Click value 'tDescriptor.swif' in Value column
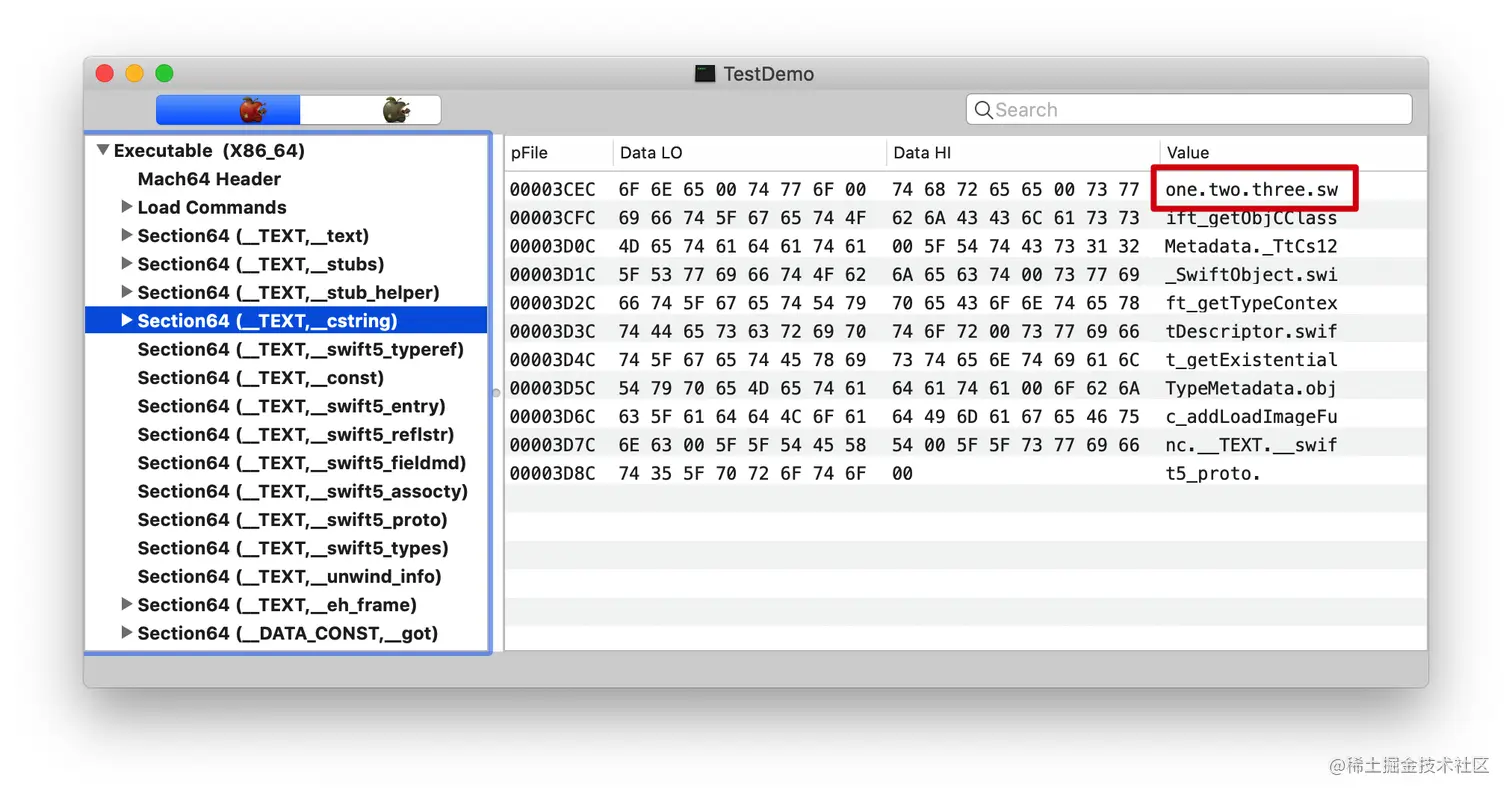This screenshot has height=798, width=1512. click(1251, 331)
